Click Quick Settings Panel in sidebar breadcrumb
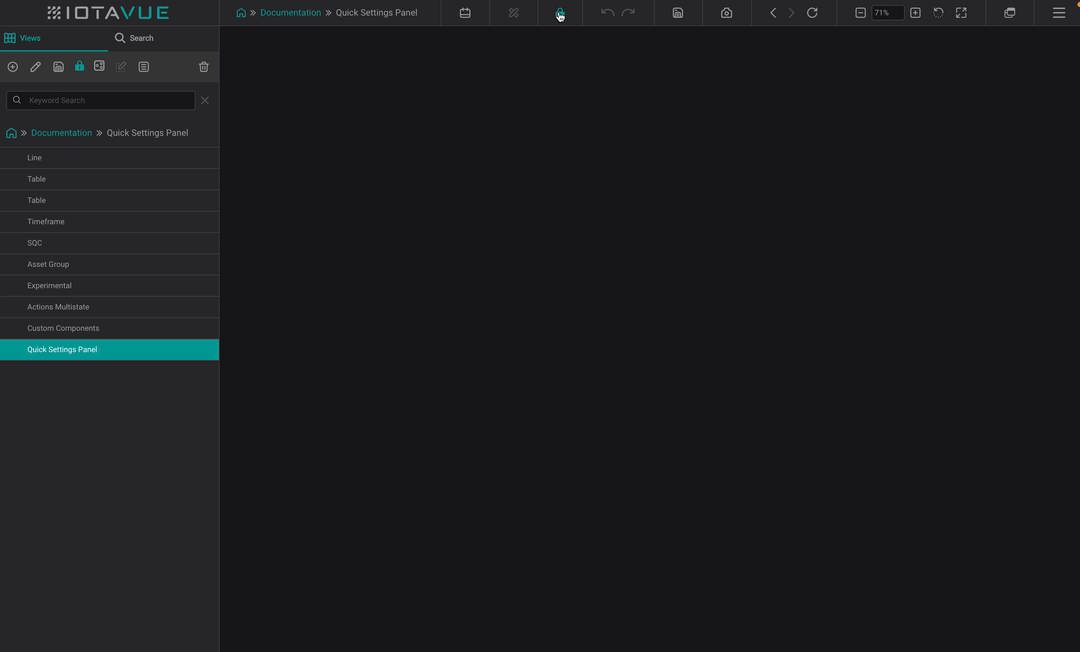This screenshot has height=652, width=1080. click(147, 133)
